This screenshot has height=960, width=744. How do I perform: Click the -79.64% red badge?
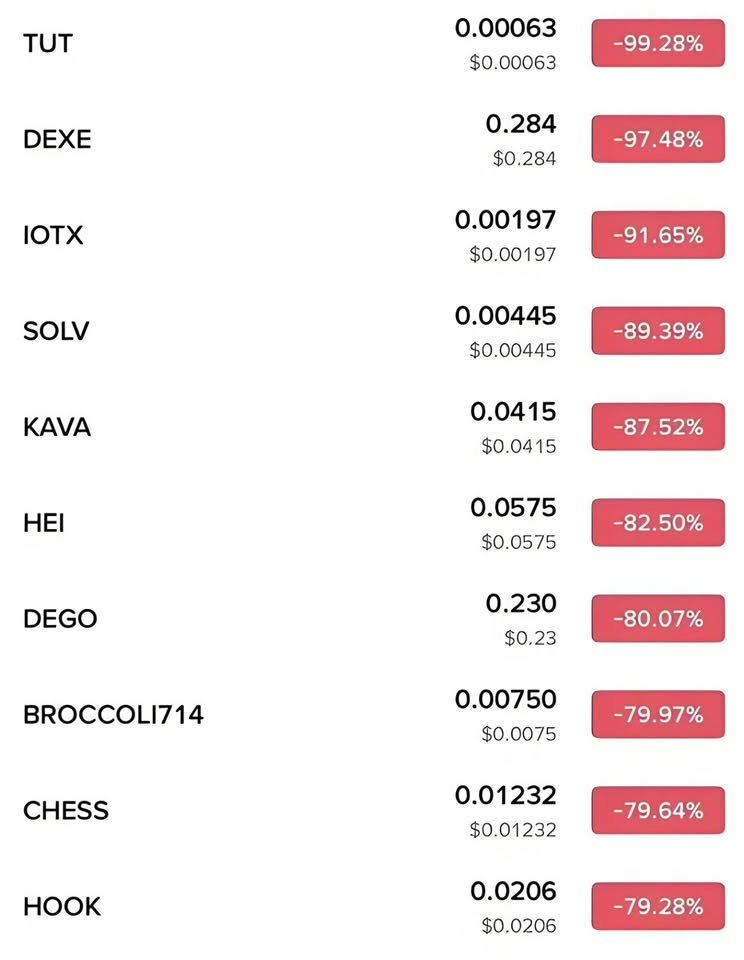point(658,811)
